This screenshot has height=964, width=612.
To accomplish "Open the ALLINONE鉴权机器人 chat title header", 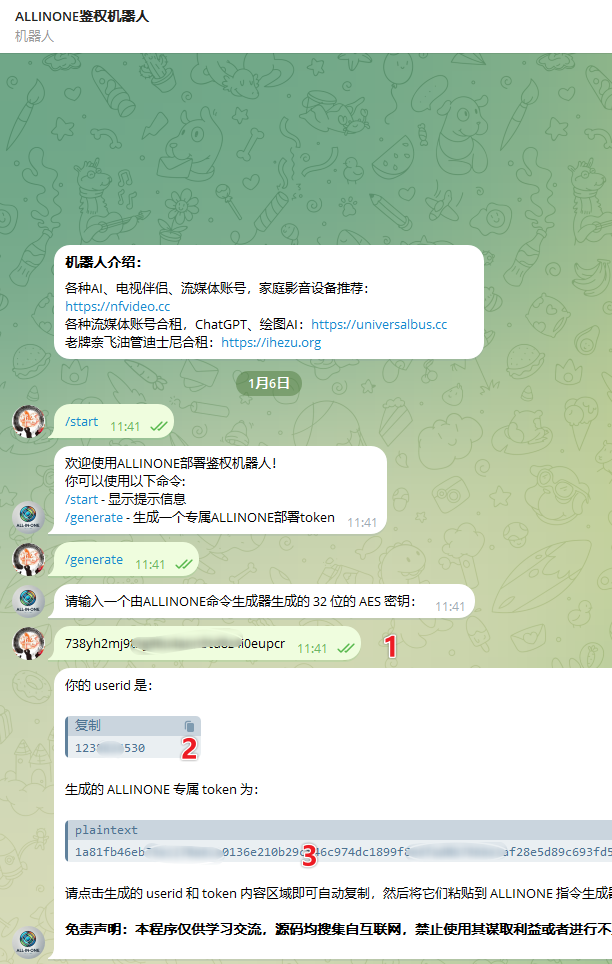I will (x=82, y=16).
